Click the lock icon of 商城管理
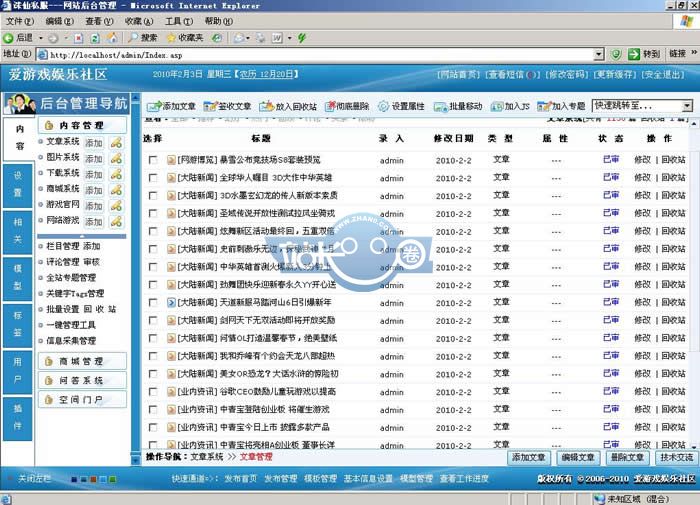Image resolution: width=700 pixels, height=505 pixels. [x=49, y=361]
